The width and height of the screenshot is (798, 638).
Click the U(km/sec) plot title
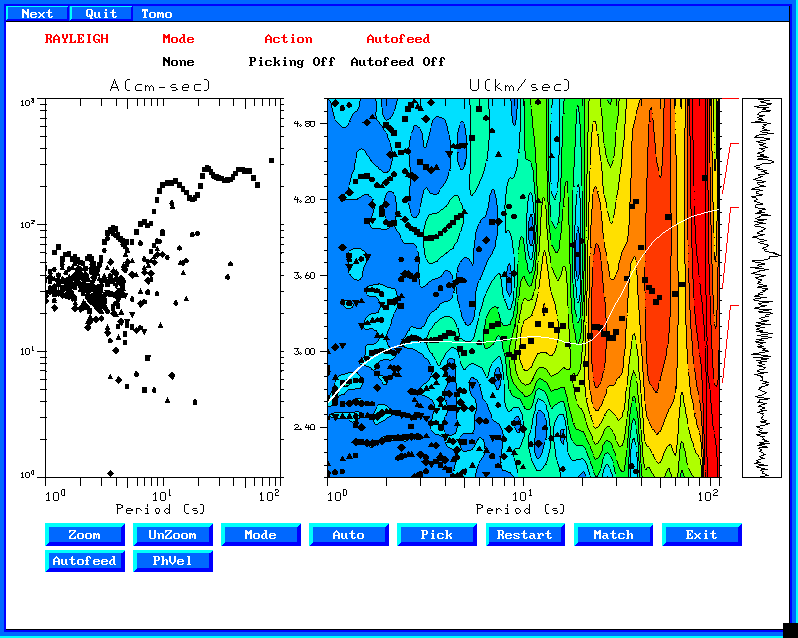520,85
